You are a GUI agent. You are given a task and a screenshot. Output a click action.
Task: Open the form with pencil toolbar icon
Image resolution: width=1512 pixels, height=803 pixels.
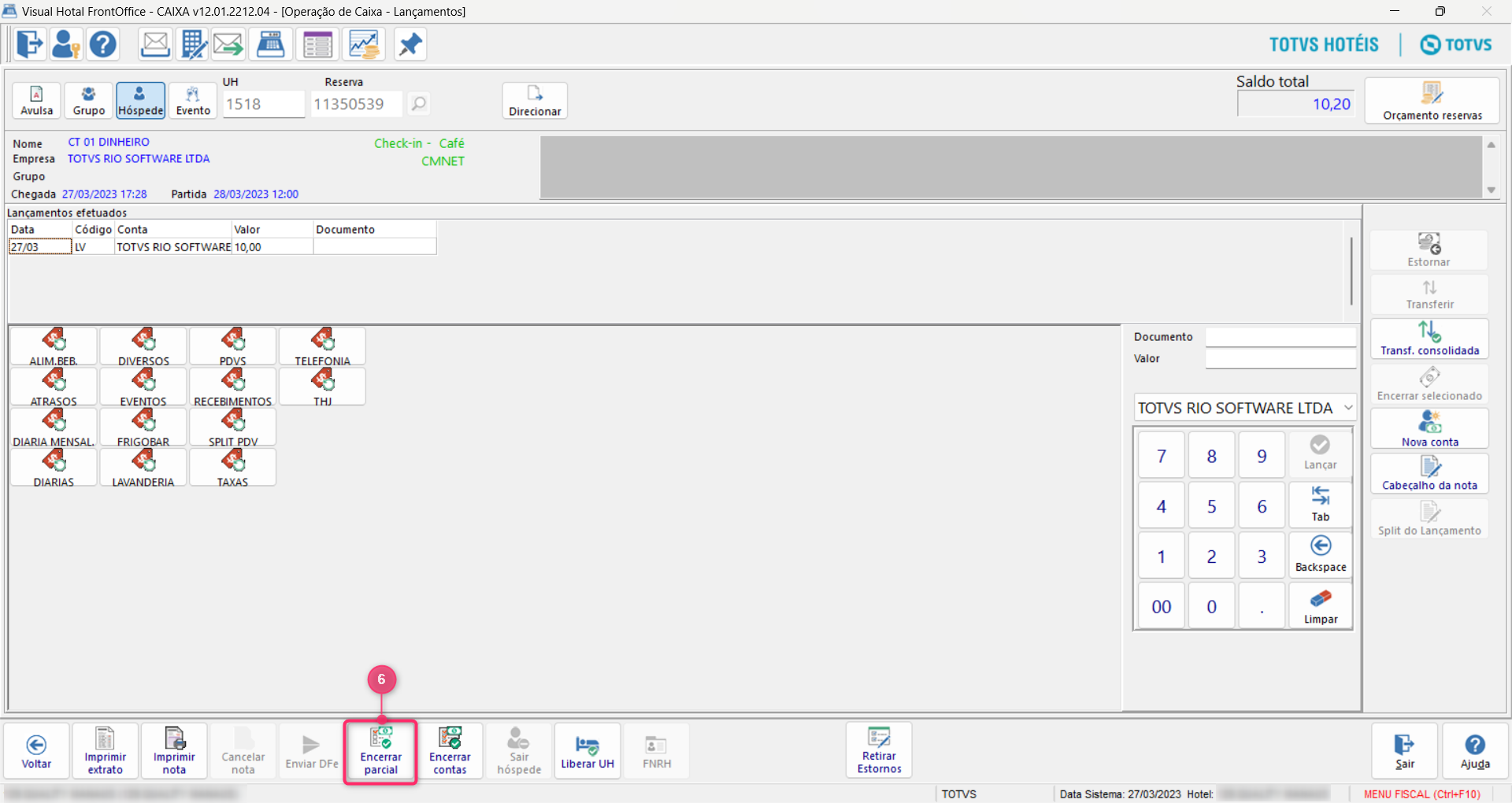[192, 44]
